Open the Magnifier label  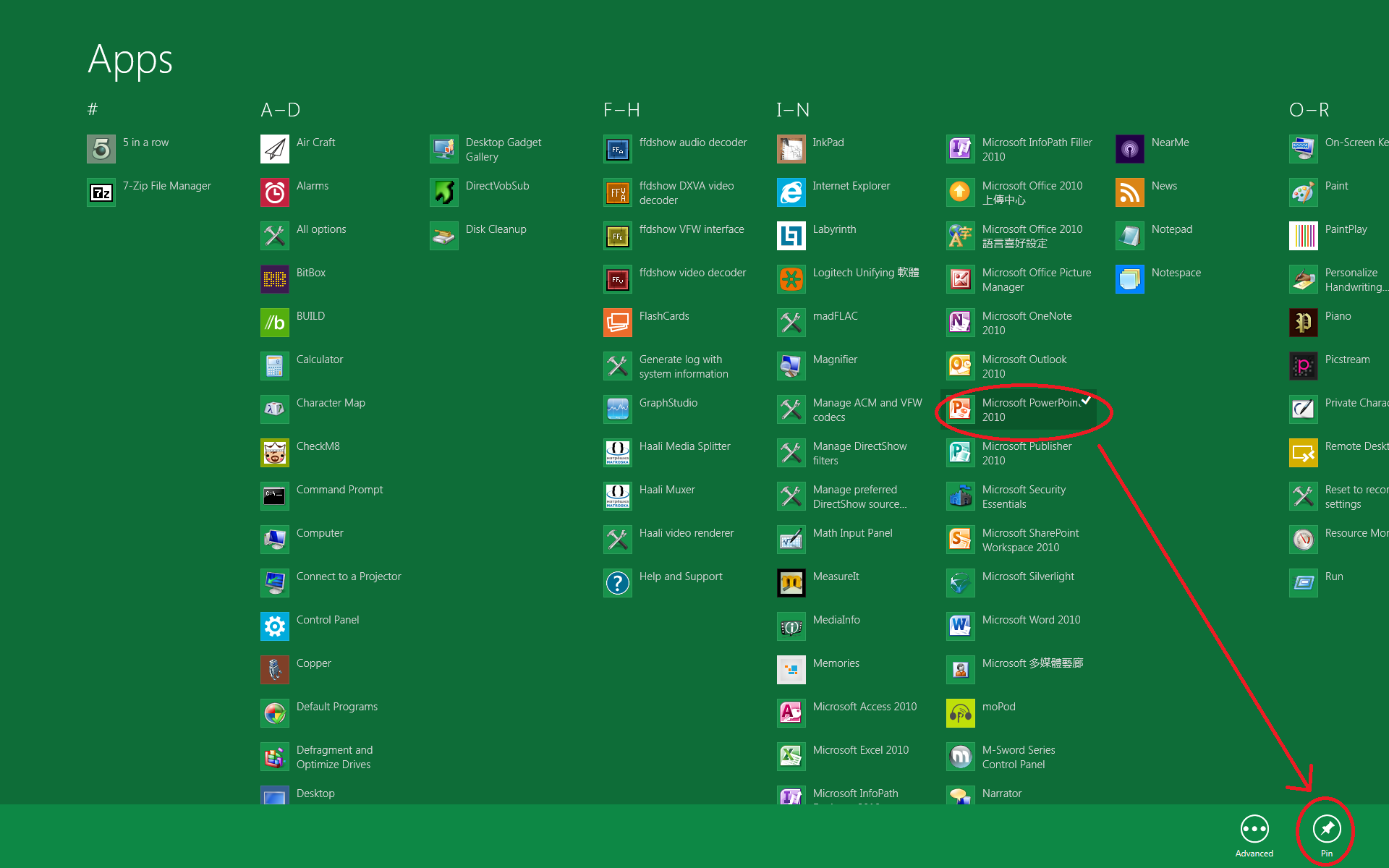click(835, 359)
